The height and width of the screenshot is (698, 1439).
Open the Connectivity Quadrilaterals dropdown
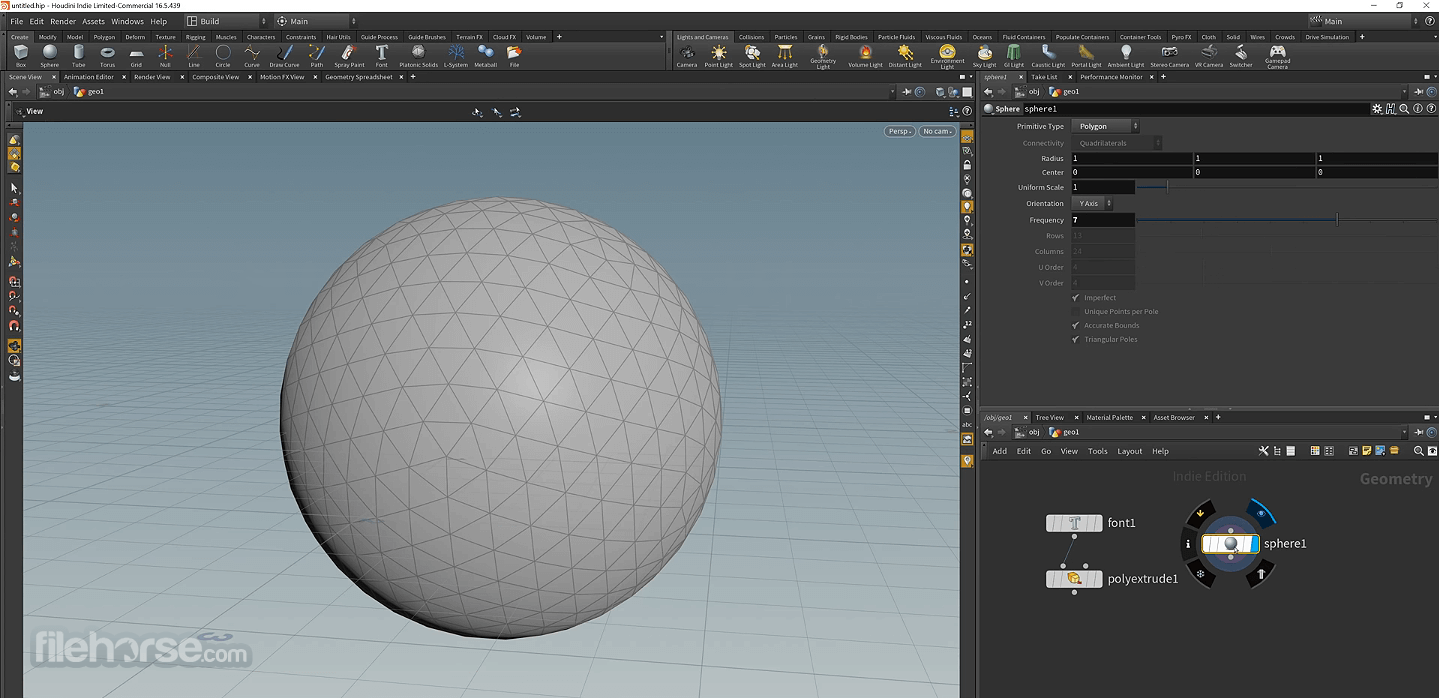[x=1116, y=143]
